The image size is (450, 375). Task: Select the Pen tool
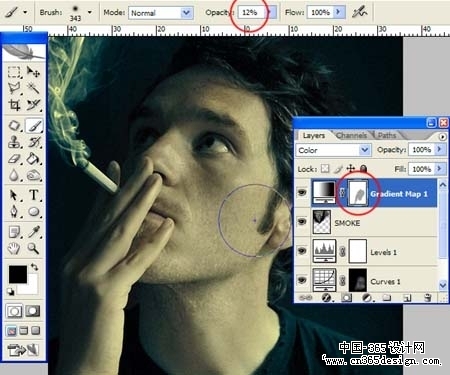point(14,211)
